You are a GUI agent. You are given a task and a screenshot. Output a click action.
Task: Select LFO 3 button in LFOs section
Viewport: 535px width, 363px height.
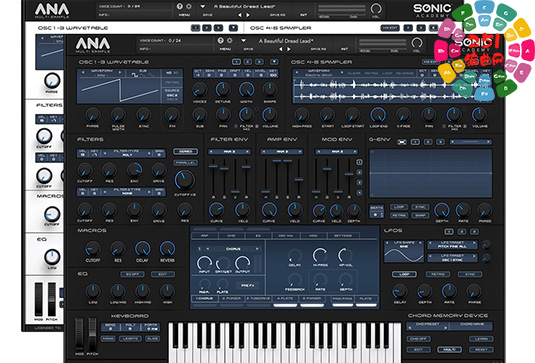(474, 232)
